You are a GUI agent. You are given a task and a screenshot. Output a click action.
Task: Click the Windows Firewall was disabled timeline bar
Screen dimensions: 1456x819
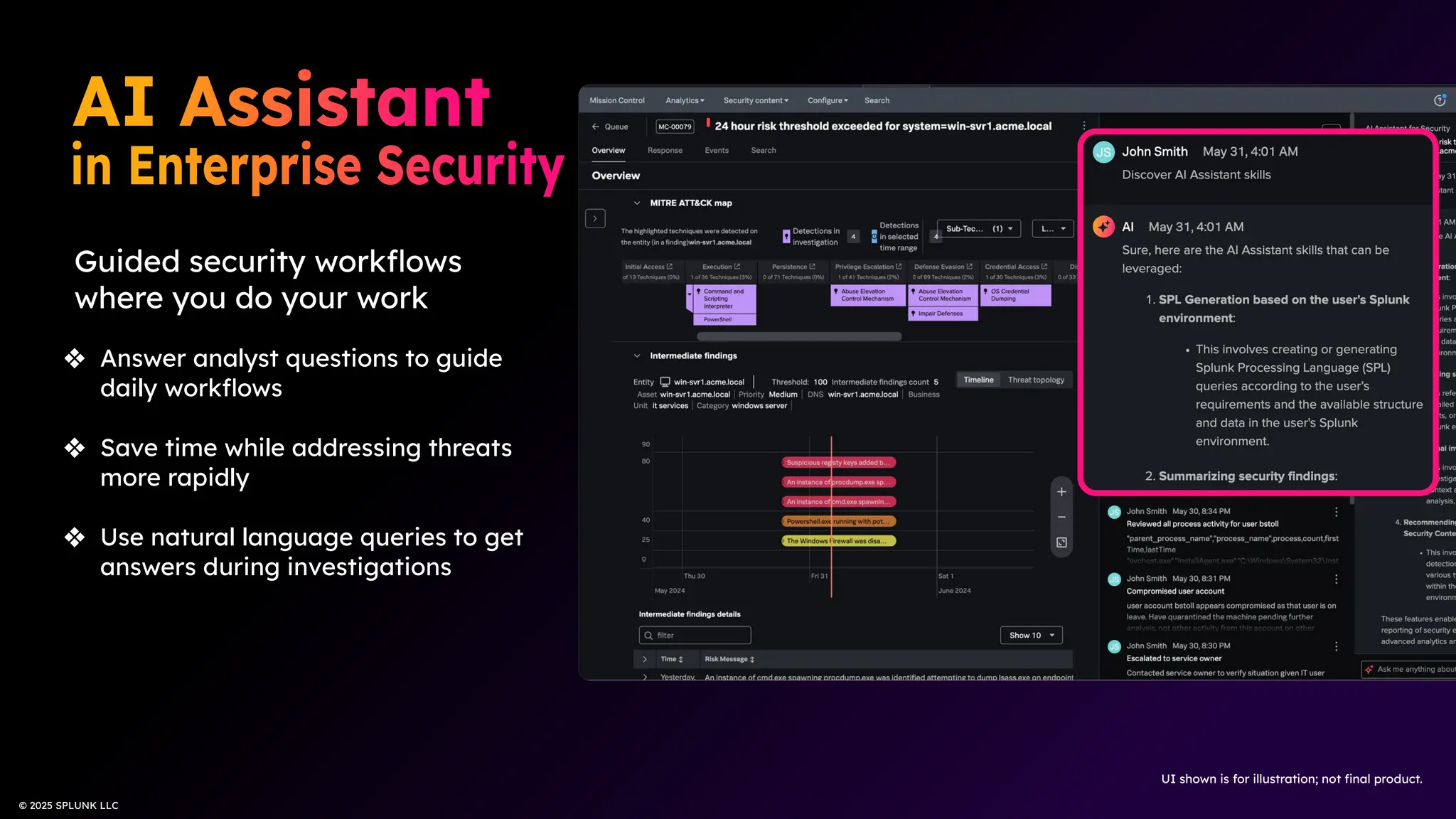[x=839, y=541]
